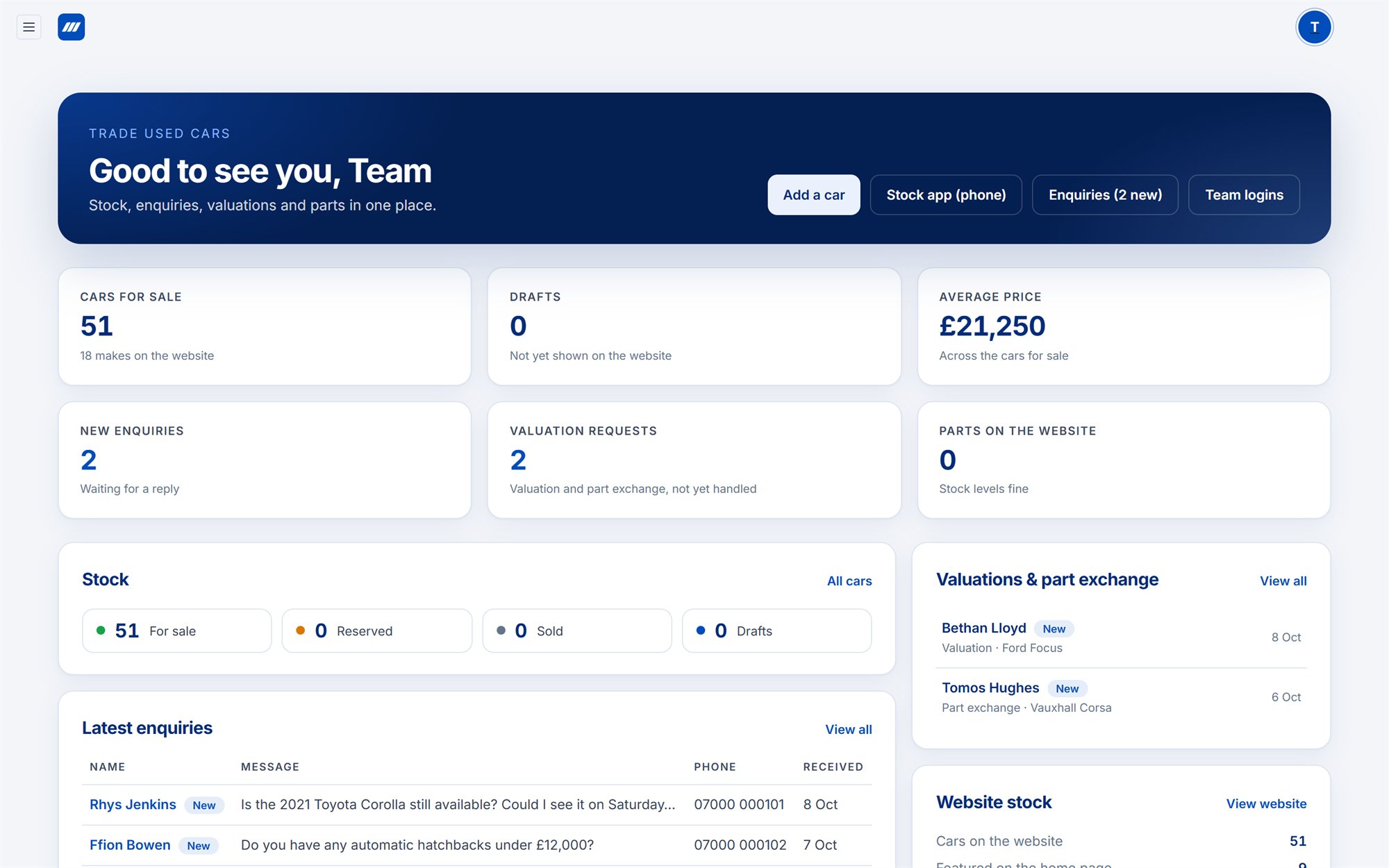Open Team logins
The height and width of the screenshot is (868, 1389).
[1244, 195]
